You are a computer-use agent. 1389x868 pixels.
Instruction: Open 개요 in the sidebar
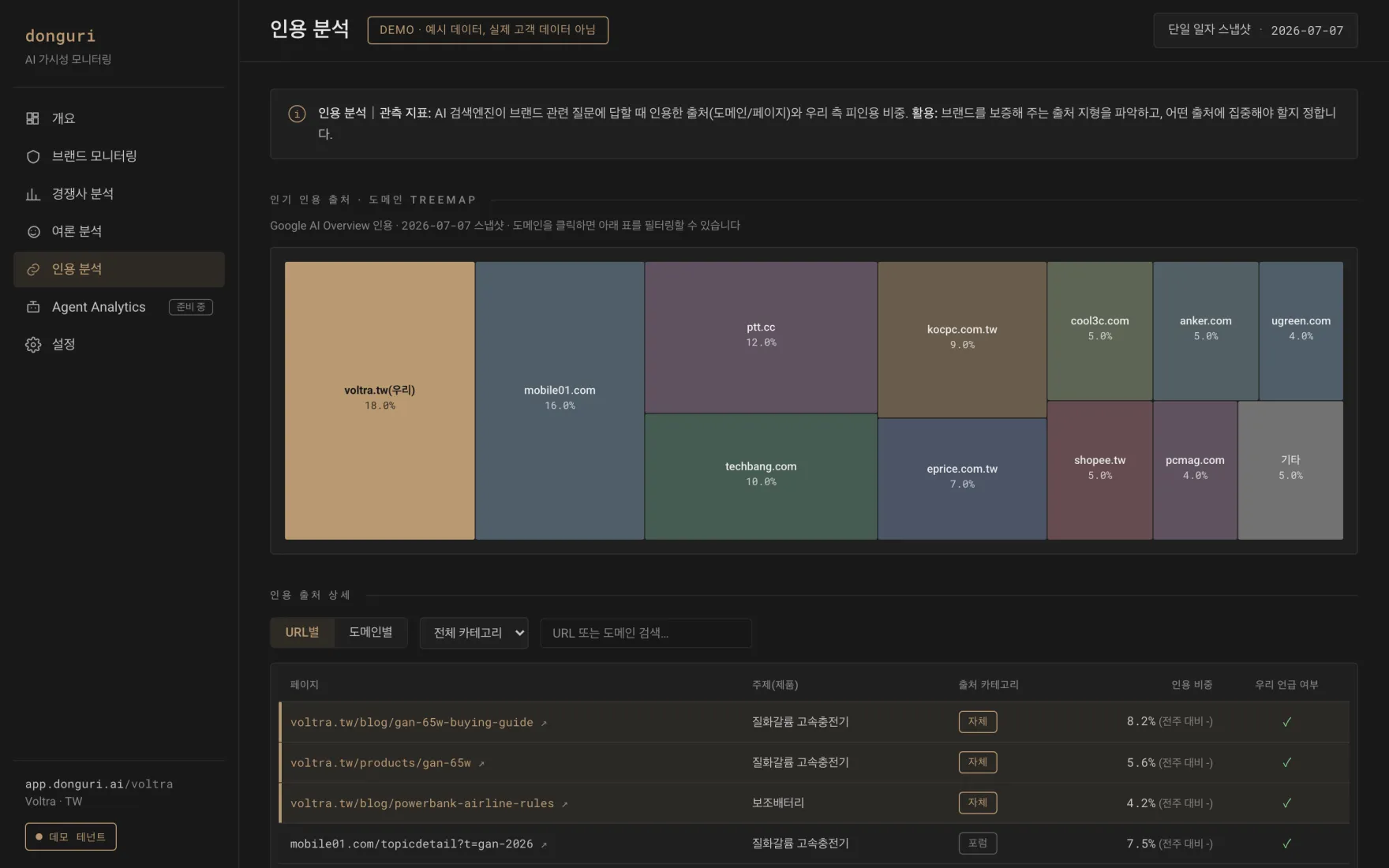pos(119,118)
